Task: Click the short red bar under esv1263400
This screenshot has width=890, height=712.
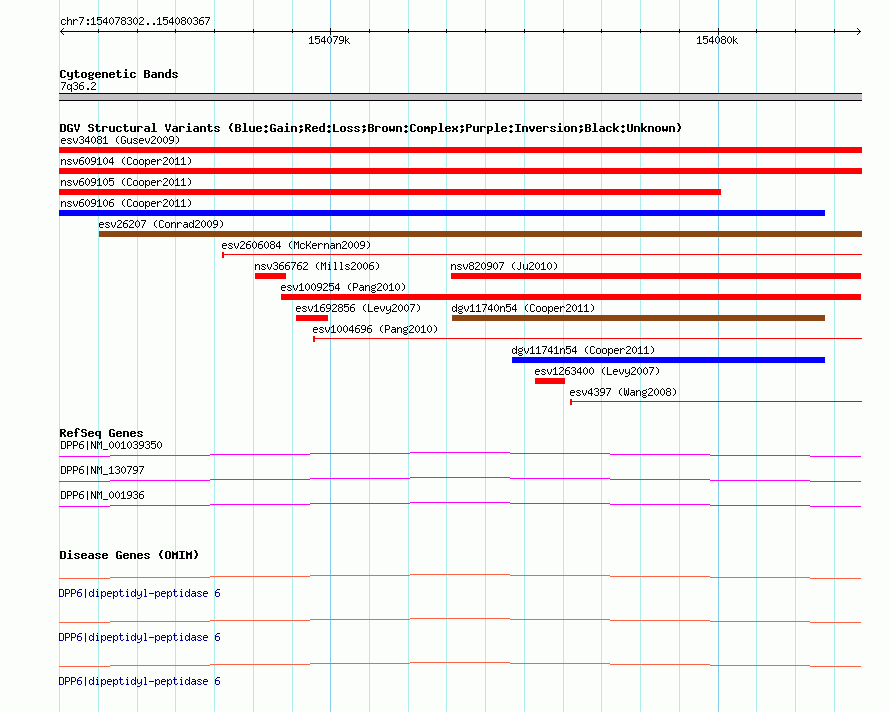Action: tap(550, 381)
